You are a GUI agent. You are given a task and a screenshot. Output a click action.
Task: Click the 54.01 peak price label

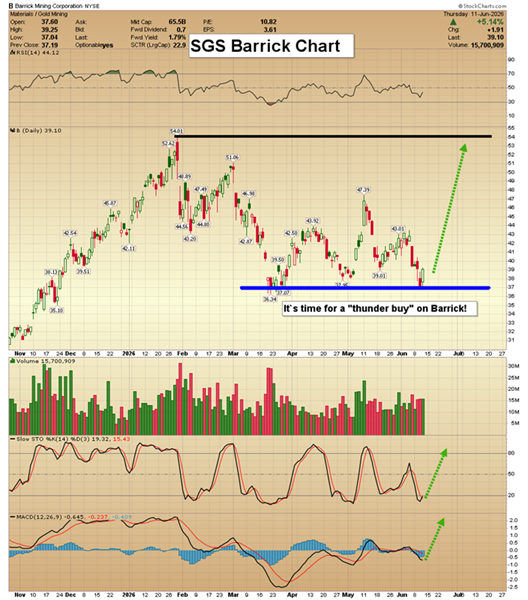coord(176,131)
